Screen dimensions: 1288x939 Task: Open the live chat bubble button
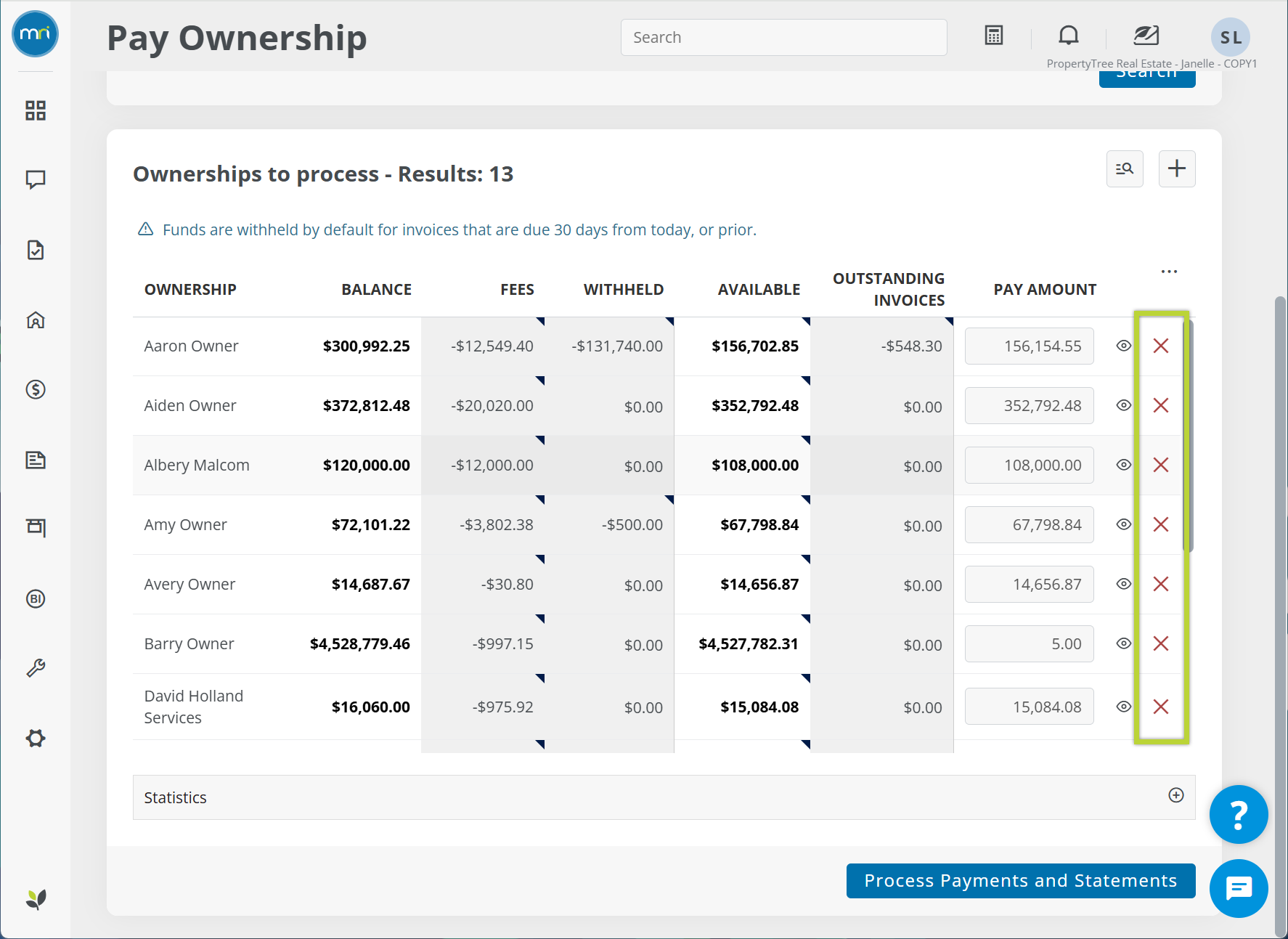click(1239, 888)
